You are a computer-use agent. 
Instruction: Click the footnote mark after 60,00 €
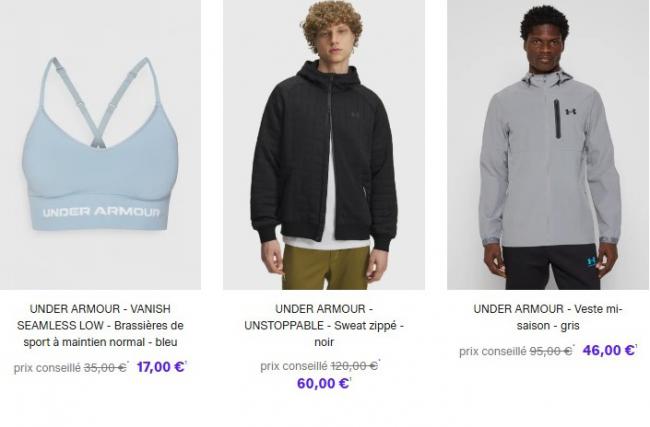pos(351,379)
